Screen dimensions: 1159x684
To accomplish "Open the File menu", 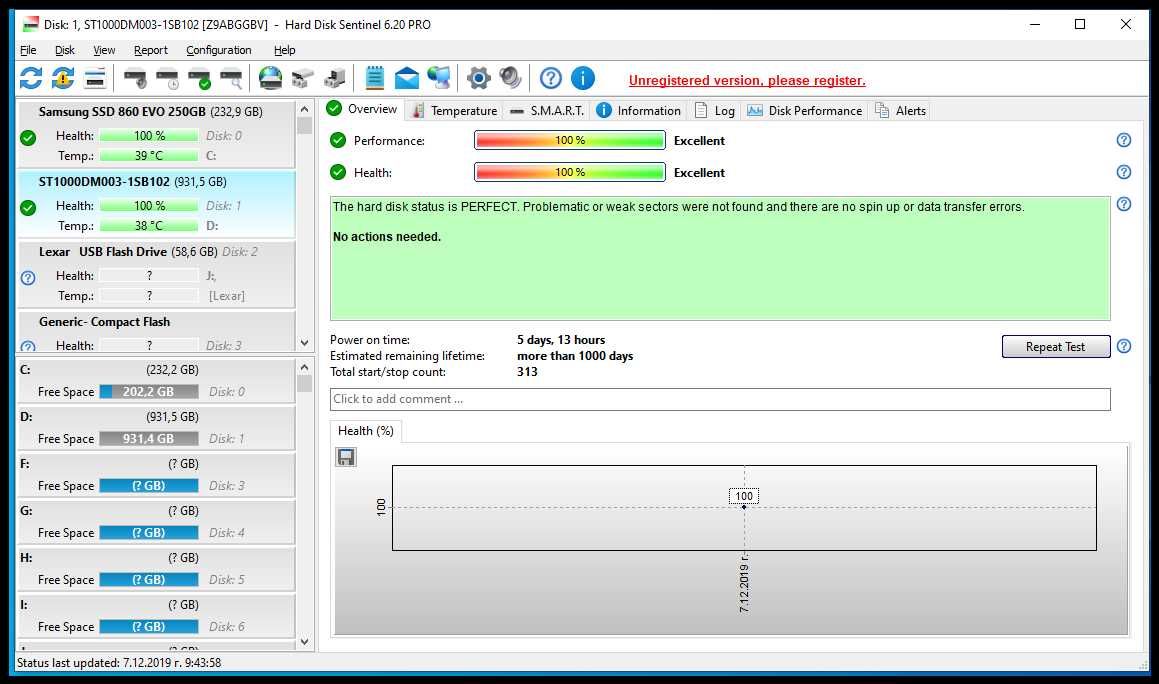I will pyautogui.click(x=28, y=50).
